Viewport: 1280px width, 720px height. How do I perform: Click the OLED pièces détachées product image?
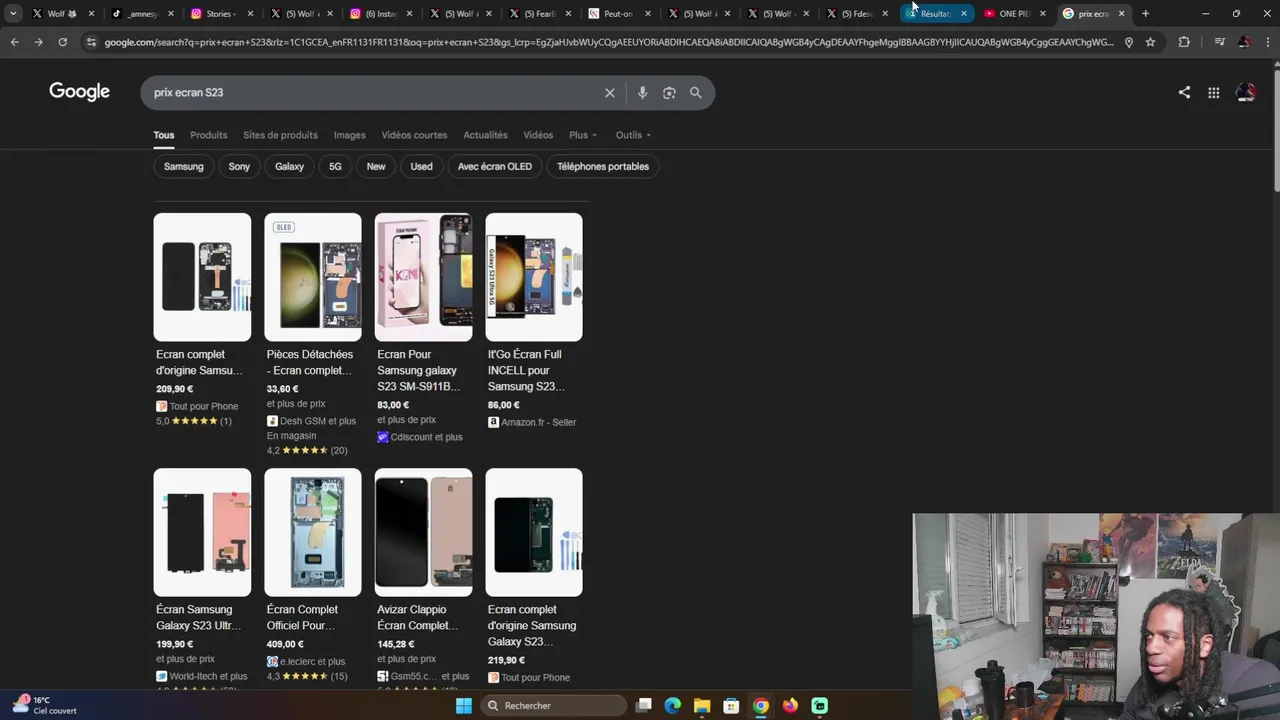pyautogui.click(x=313, y=277)
